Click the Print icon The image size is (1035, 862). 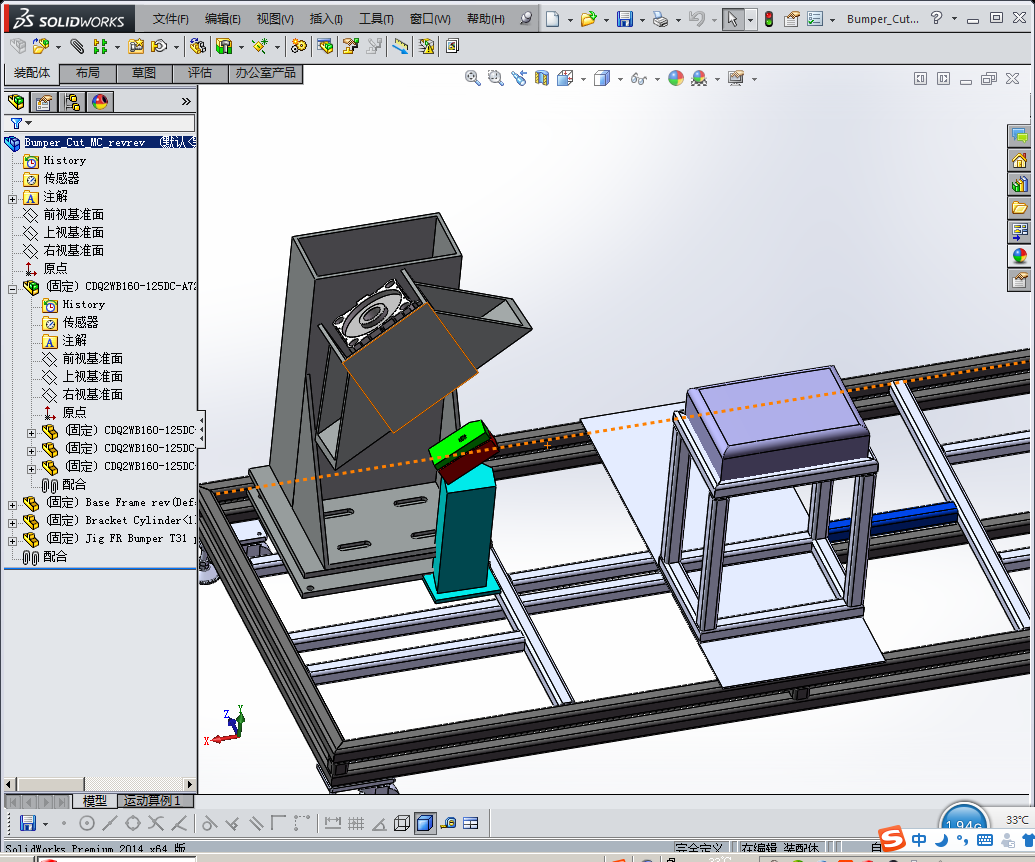pyautogui.click(x=660, y=19)
